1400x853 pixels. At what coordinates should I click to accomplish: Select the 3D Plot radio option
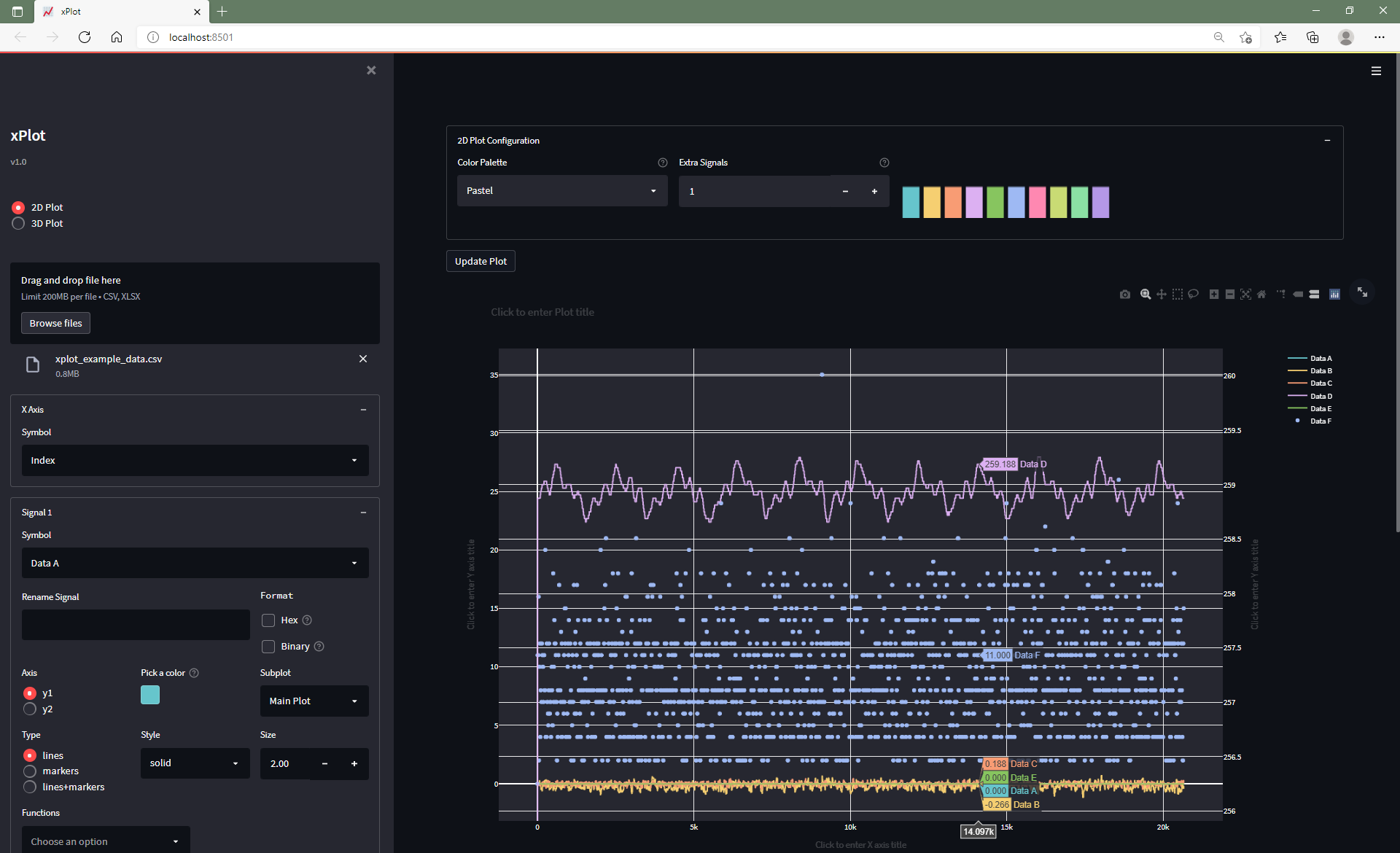pos(18,224)
